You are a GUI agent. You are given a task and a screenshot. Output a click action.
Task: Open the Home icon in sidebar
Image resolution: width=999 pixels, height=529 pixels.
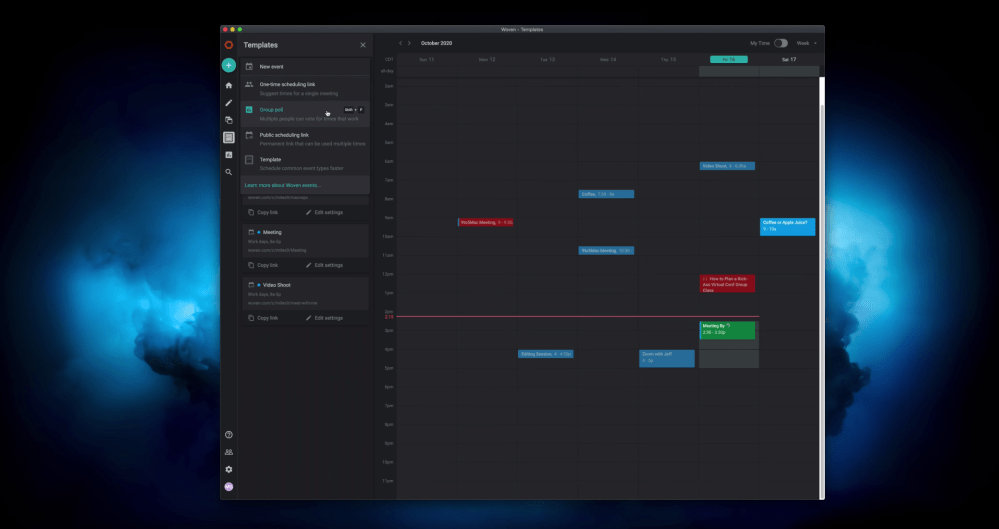click(x=229, y=86)
